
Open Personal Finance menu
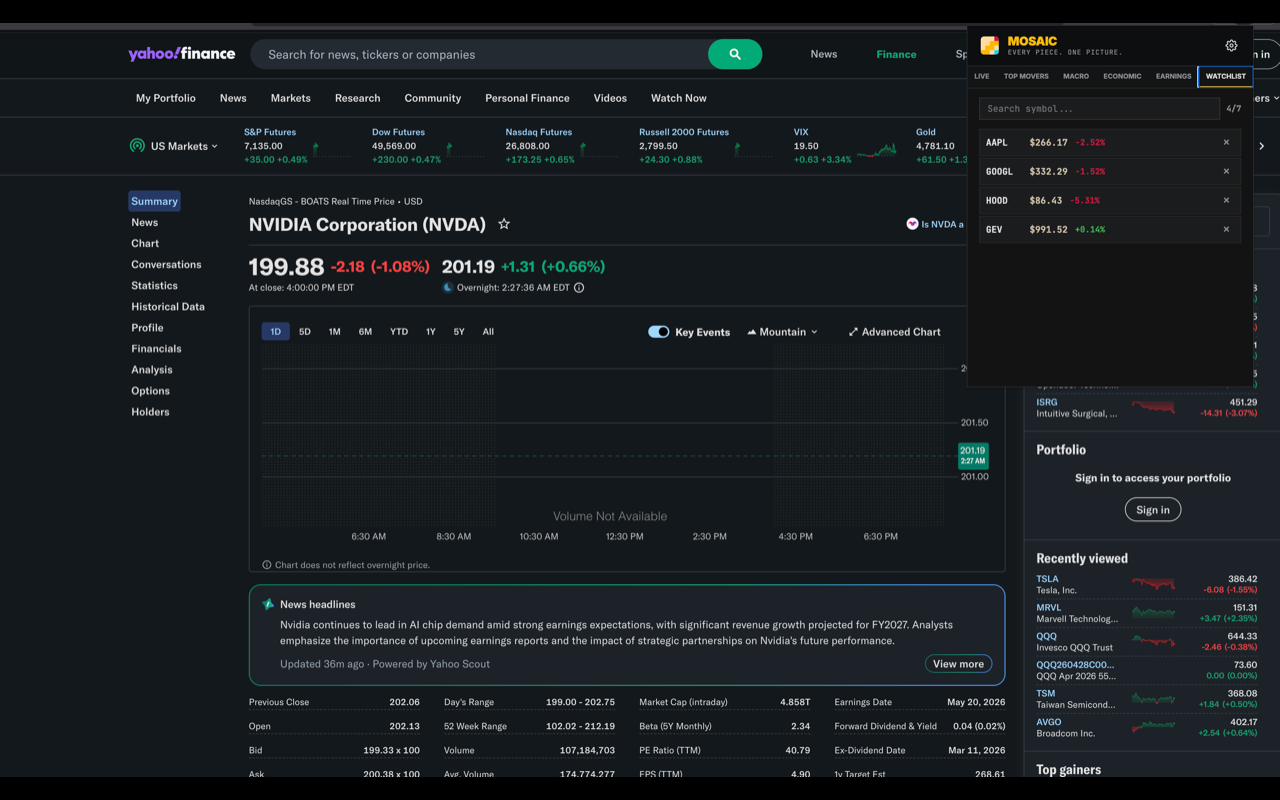527,98
